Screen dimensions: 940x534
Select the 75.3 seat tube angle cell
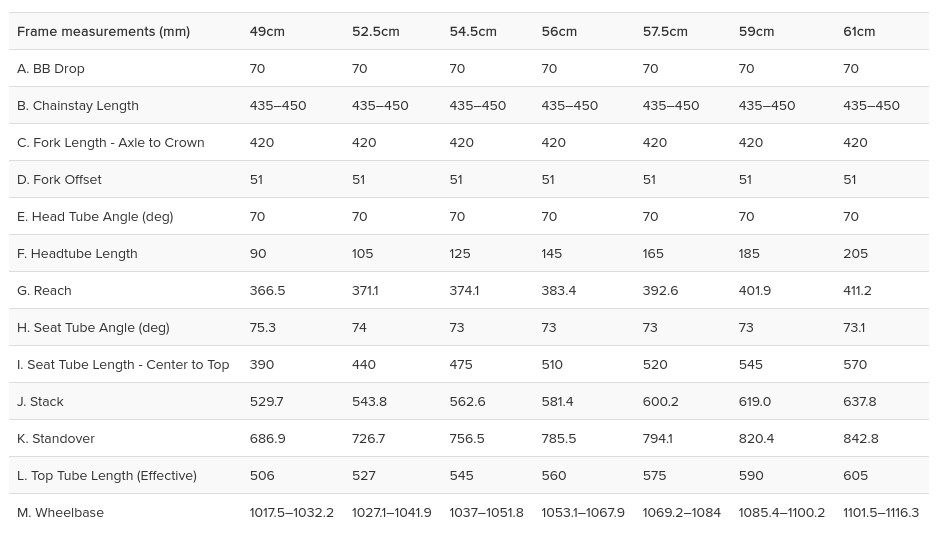(x=263, y=327)
